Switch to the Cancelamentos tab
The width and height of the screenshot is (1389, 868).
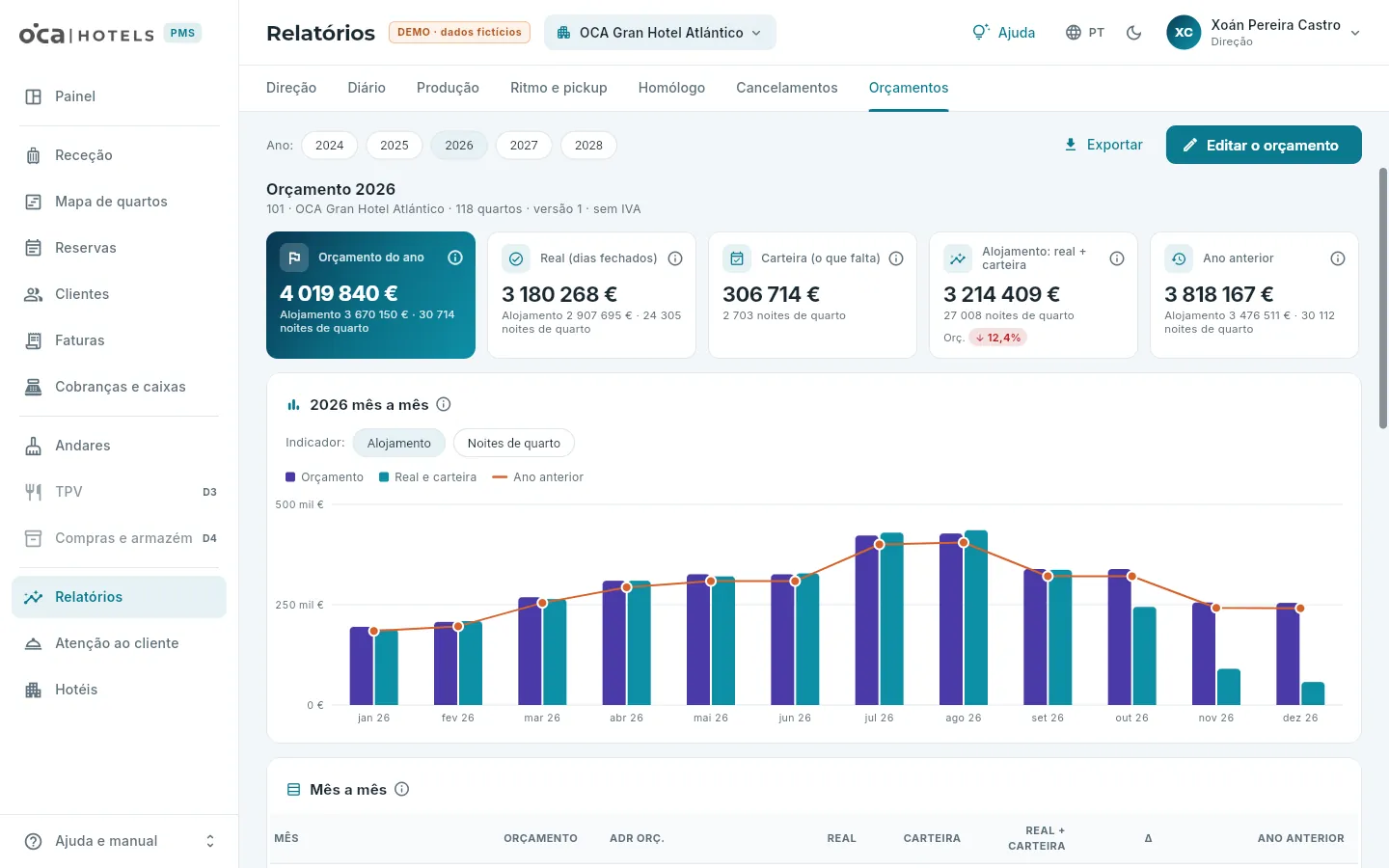click(x=787, y=88)
